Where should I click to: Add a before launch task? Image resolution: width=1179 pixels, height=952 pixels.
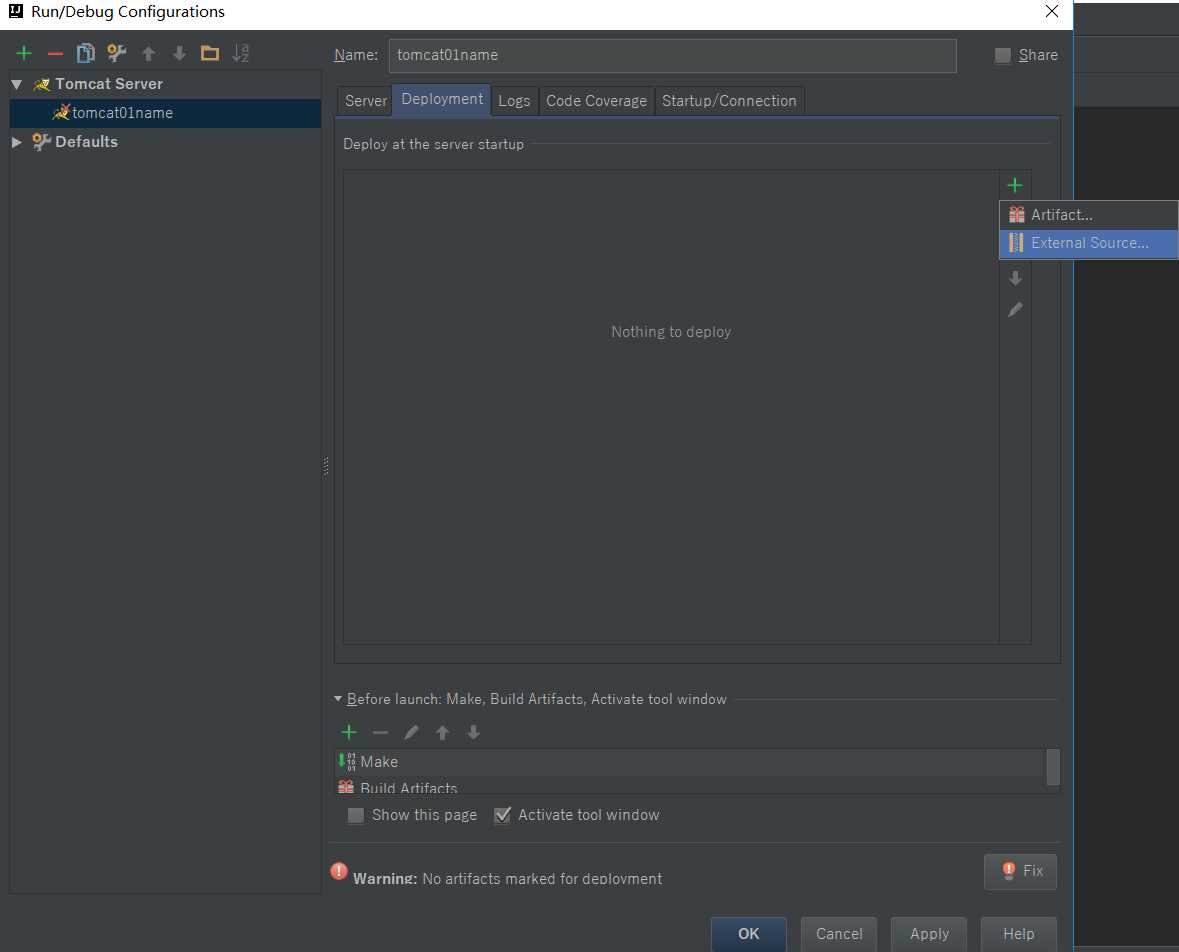pos(349,732)
